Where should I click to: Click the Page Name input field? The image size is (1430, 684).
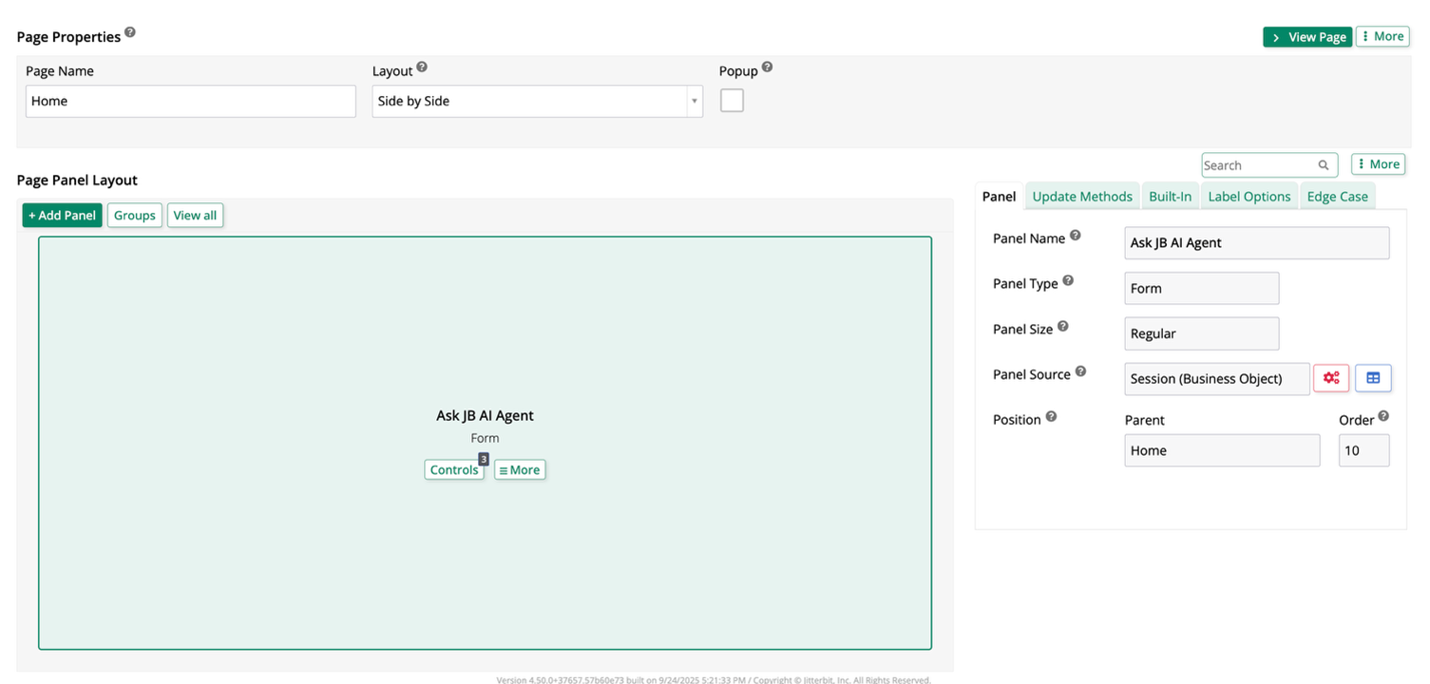pyautogui.click(x=190, y=101)
